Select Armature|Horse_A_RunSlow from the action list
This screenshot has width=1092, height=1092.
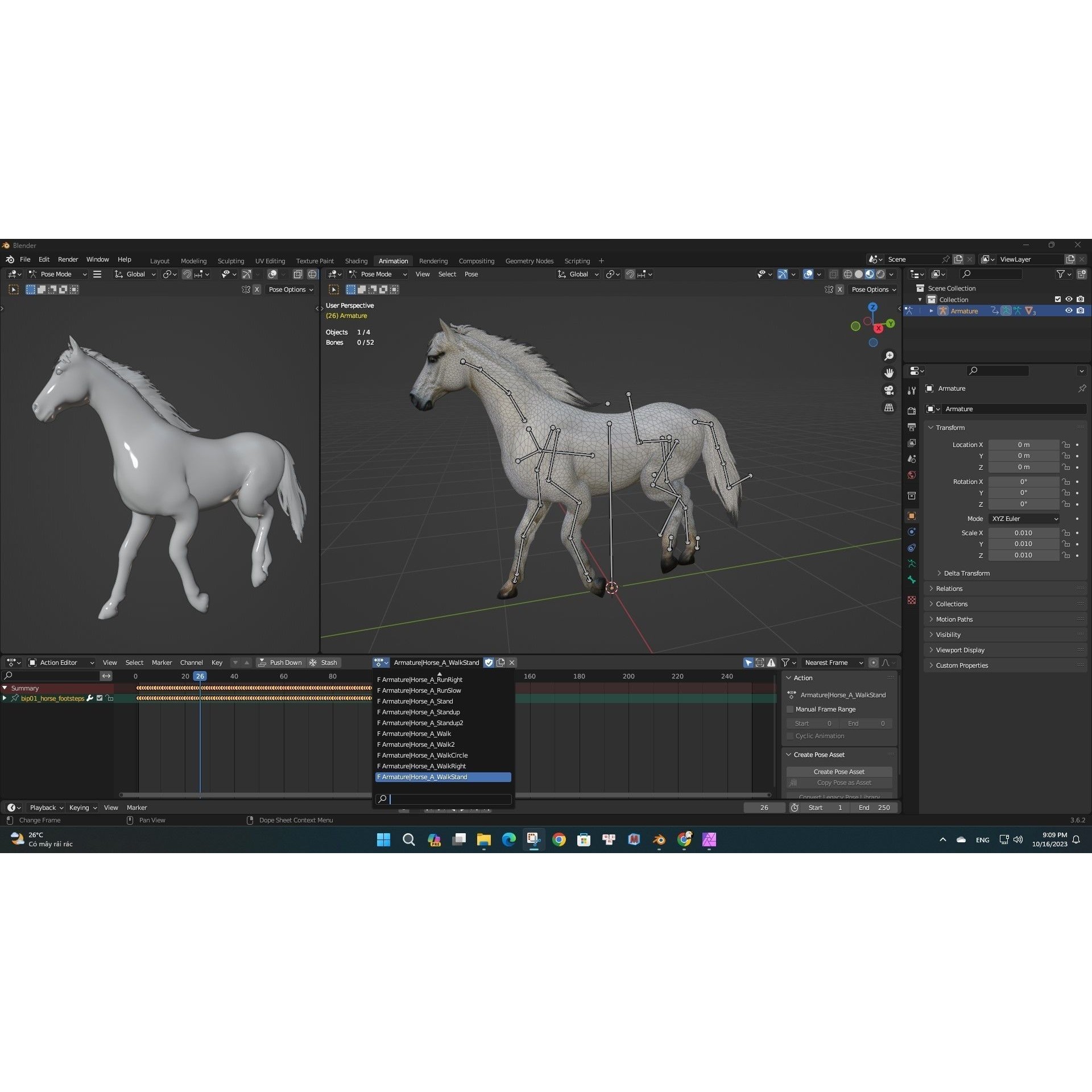pos(419,690)
